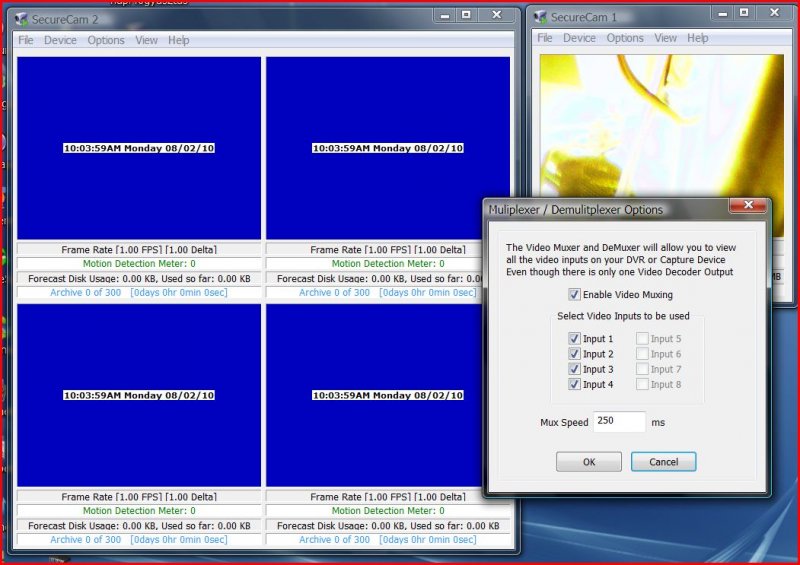Click top-right pane Archive 0 of 300
Viewport: 800px width, 565px height.
[334, 292]
